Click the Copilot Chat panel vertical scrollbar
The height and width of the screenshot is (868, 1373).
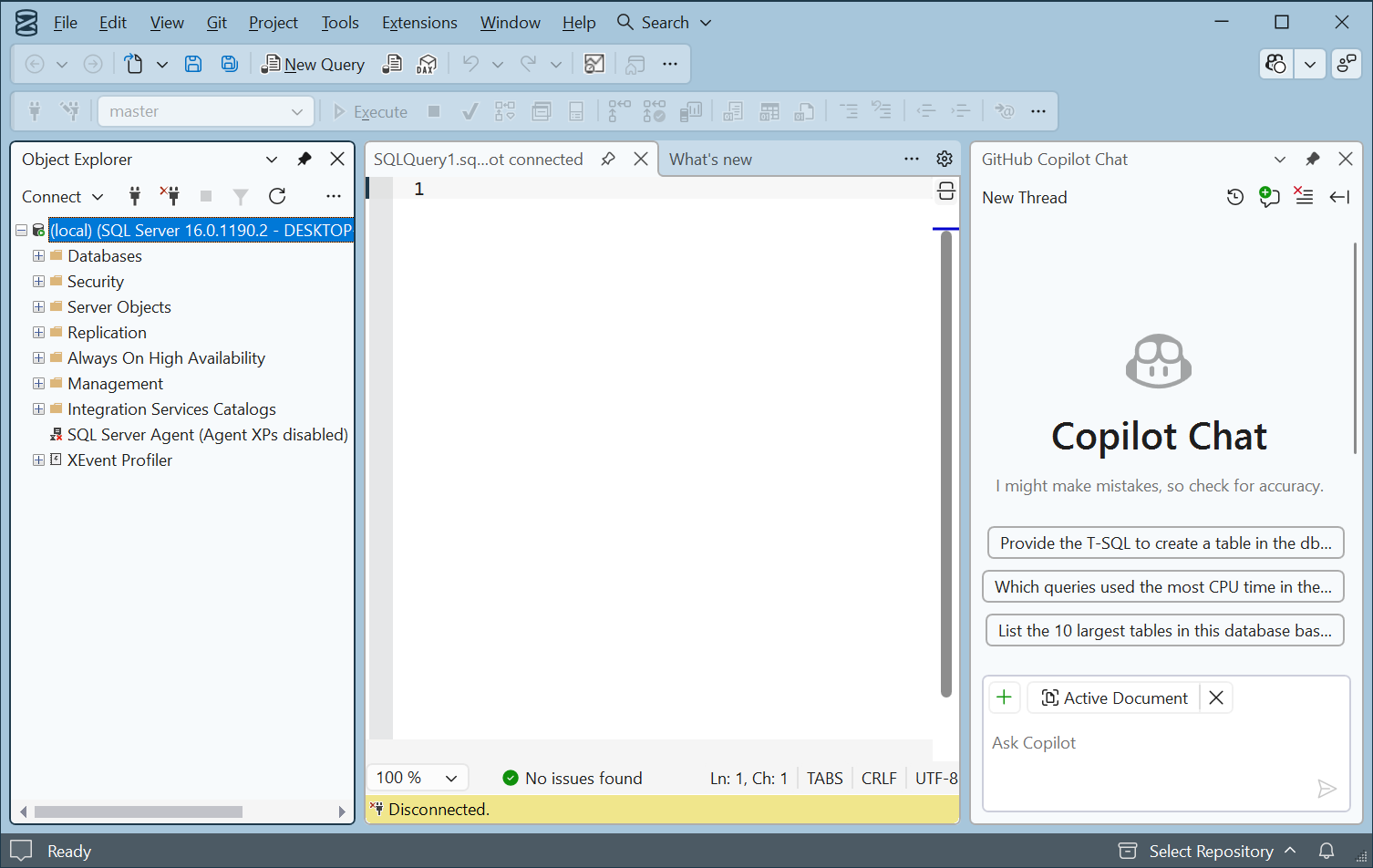[x=1356, y=348]
